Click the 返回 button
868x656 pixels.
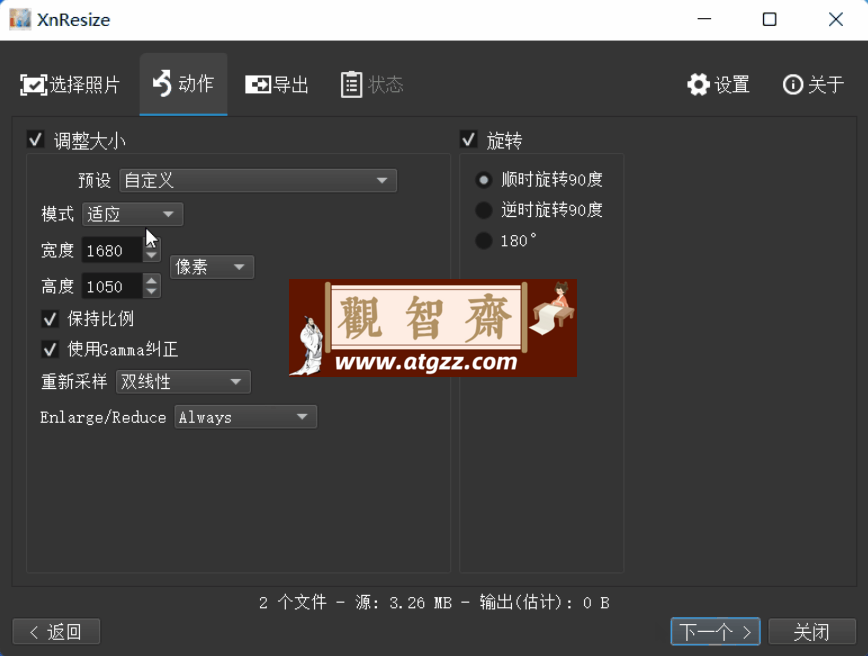(56, 632)
